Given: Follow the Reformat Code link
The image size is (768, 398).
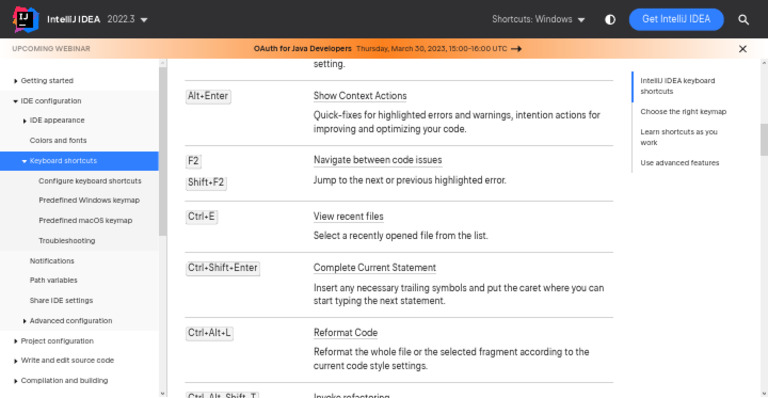Looking at the screenshot, I should point(345,333).
